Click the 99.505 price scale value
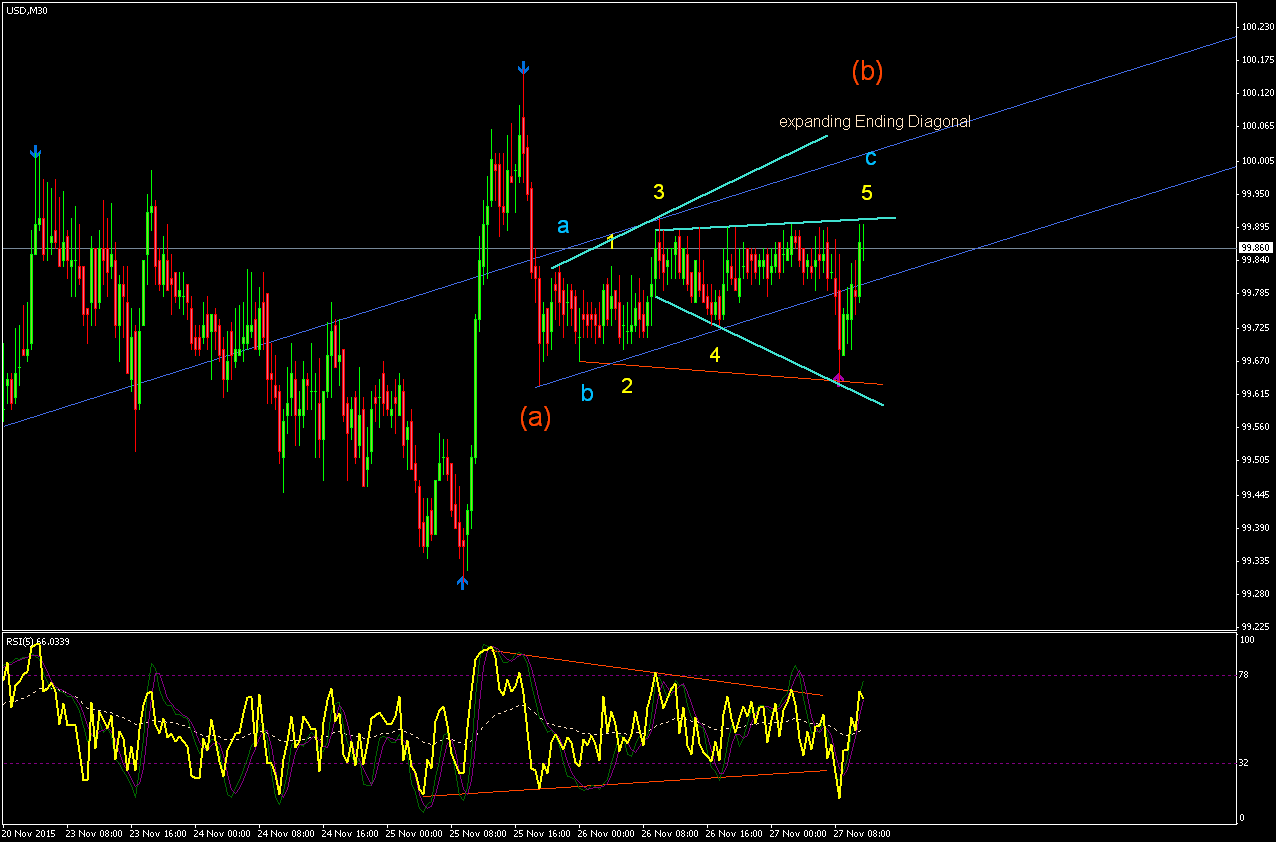Image resolution: width=1276 pixels, height=842 pixels. [x=1256, y=460]
